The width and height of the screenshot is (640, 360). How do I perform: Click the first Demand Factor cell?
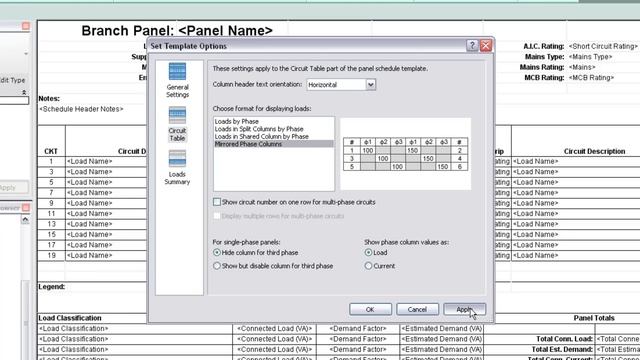click(x=358, y=329)
